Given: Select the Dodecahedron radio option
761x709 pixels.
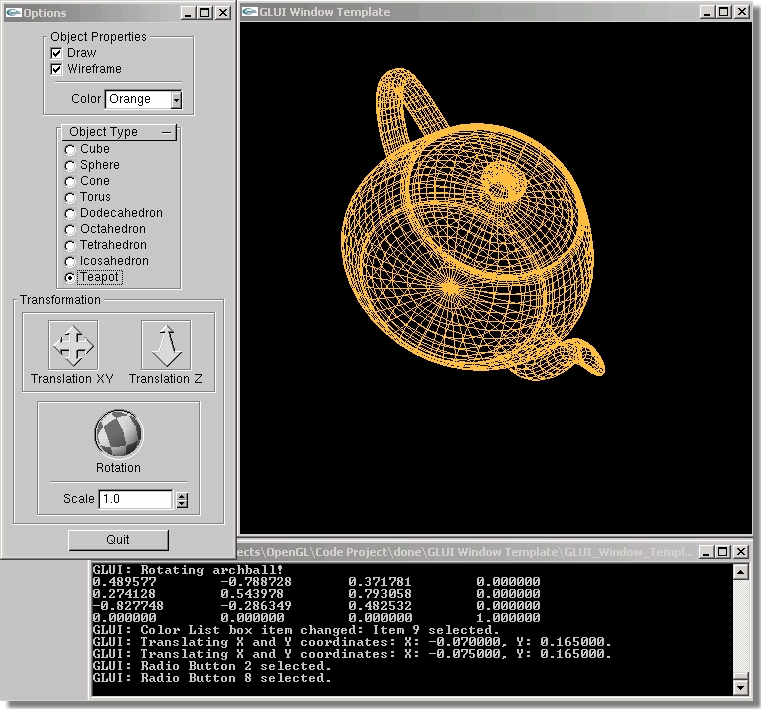Looking at the screenshot, I should pos(70,213).
